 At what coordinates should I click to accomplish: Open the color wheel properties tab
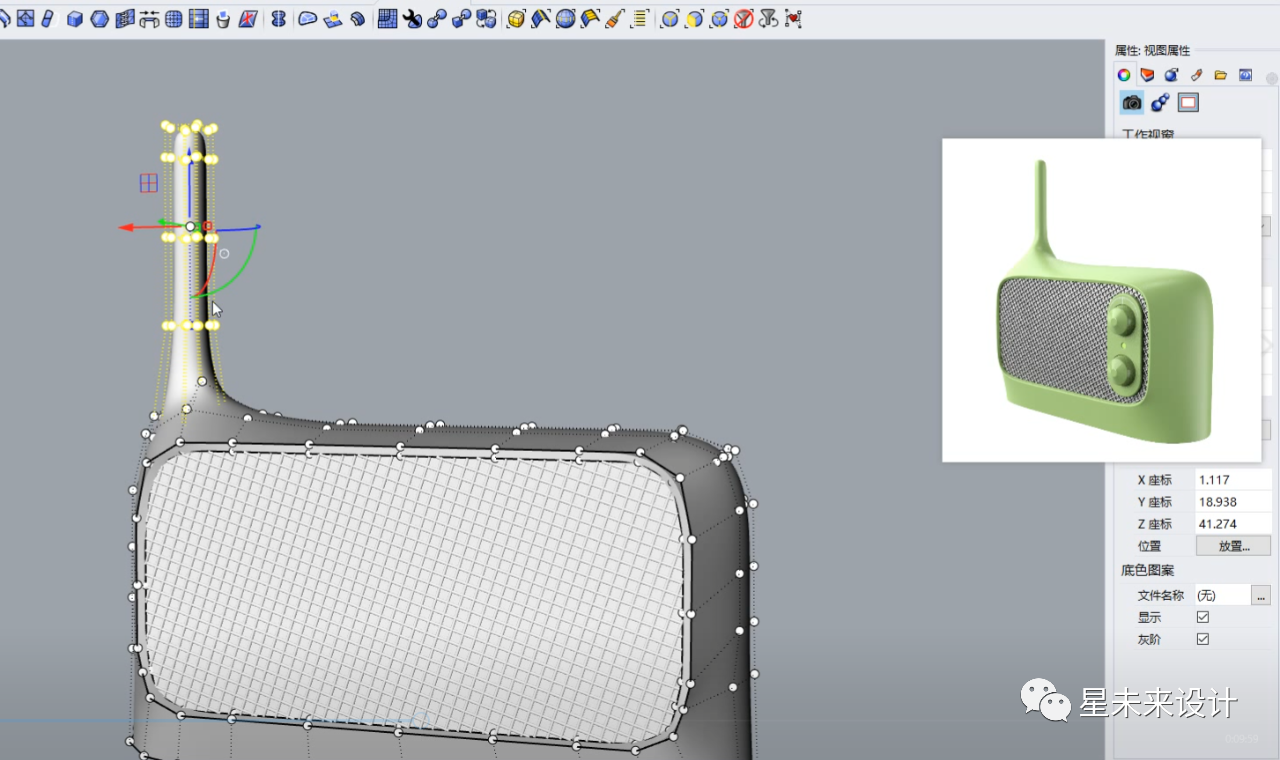pyautogui.click(x=1124, y=75)
